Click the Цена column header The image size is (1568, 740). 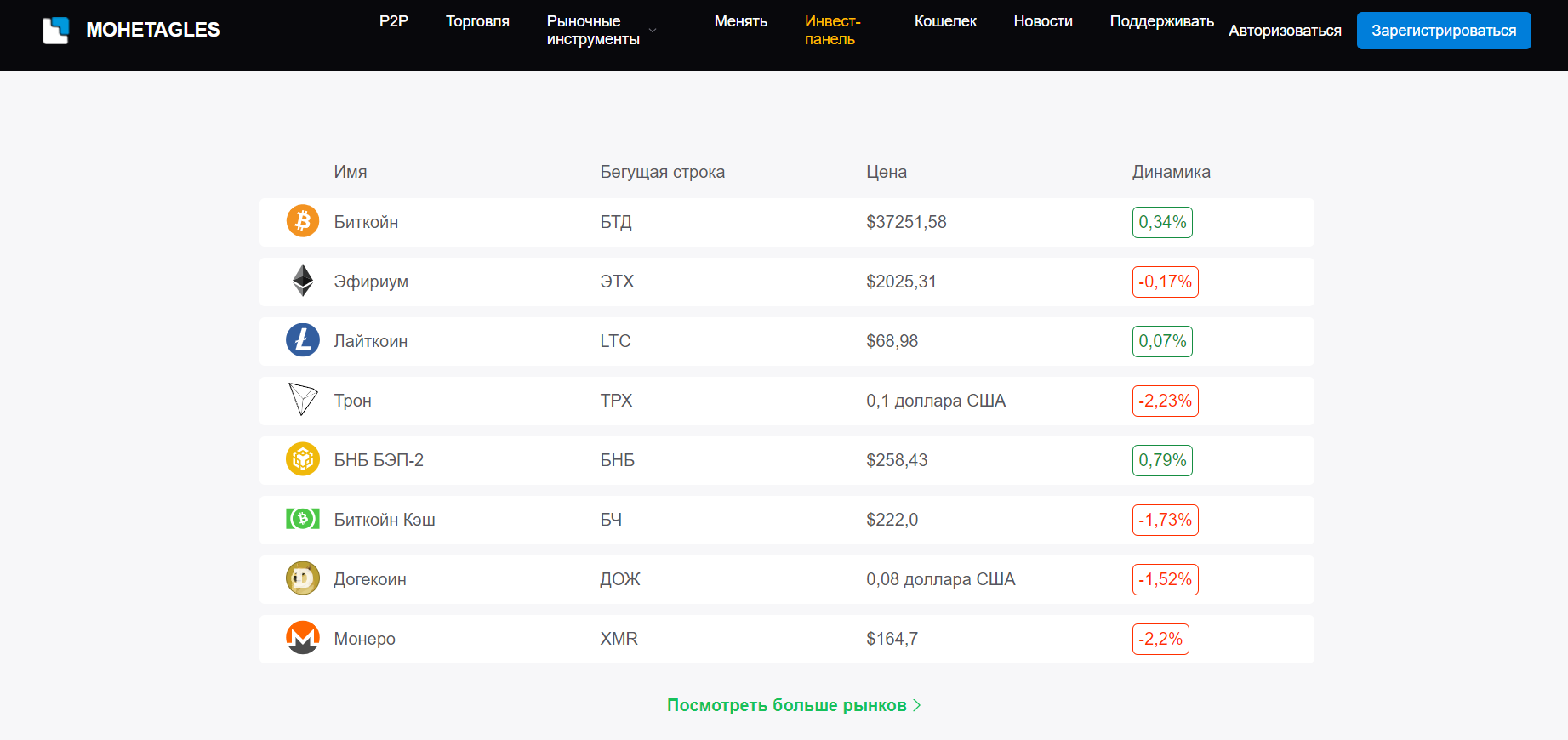(x=887, y=172)
